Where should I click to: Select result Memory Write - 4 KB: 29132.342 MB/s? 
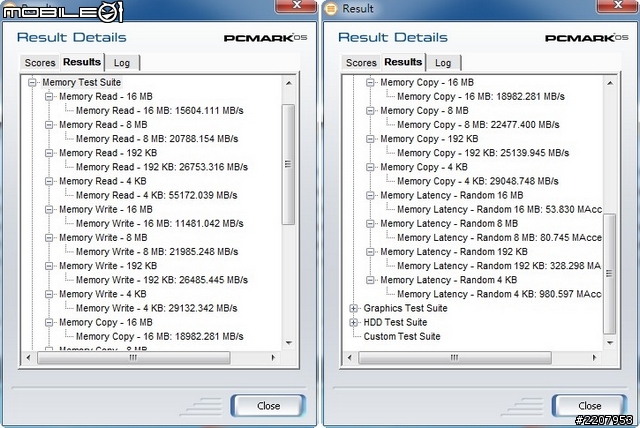157,308
